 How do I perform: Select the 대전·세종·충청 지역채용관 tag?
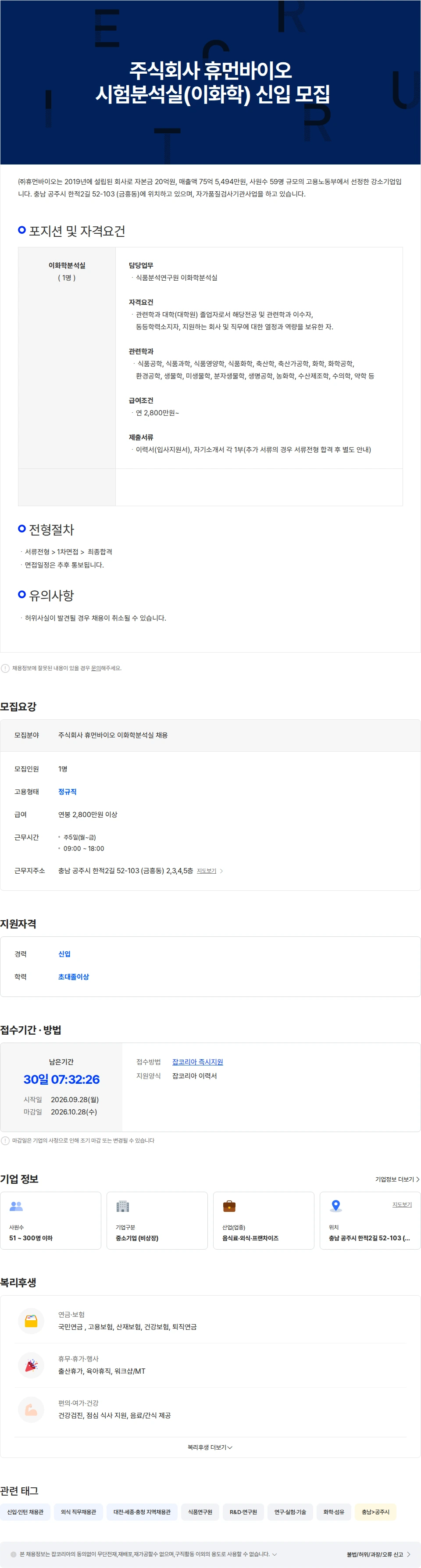142,1512
